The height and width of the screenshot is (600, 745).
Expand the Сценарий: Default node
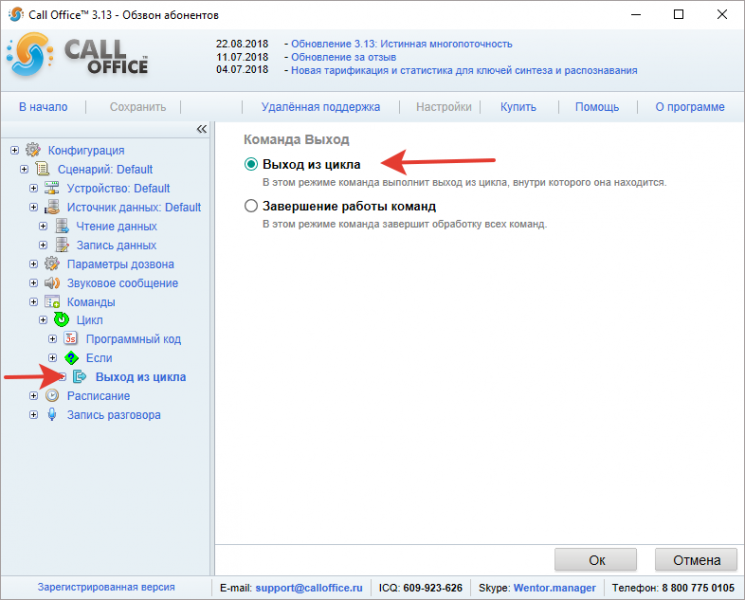[x=24, y=169]
